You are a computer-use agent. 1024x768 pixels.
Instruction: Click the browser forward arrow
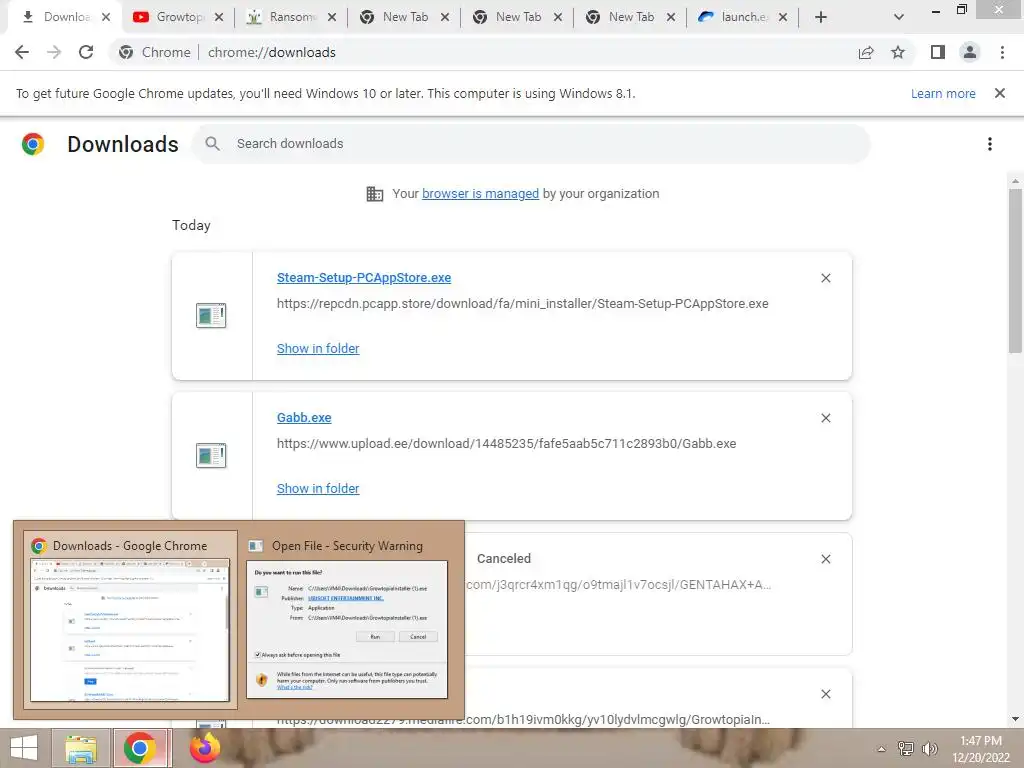54,52
